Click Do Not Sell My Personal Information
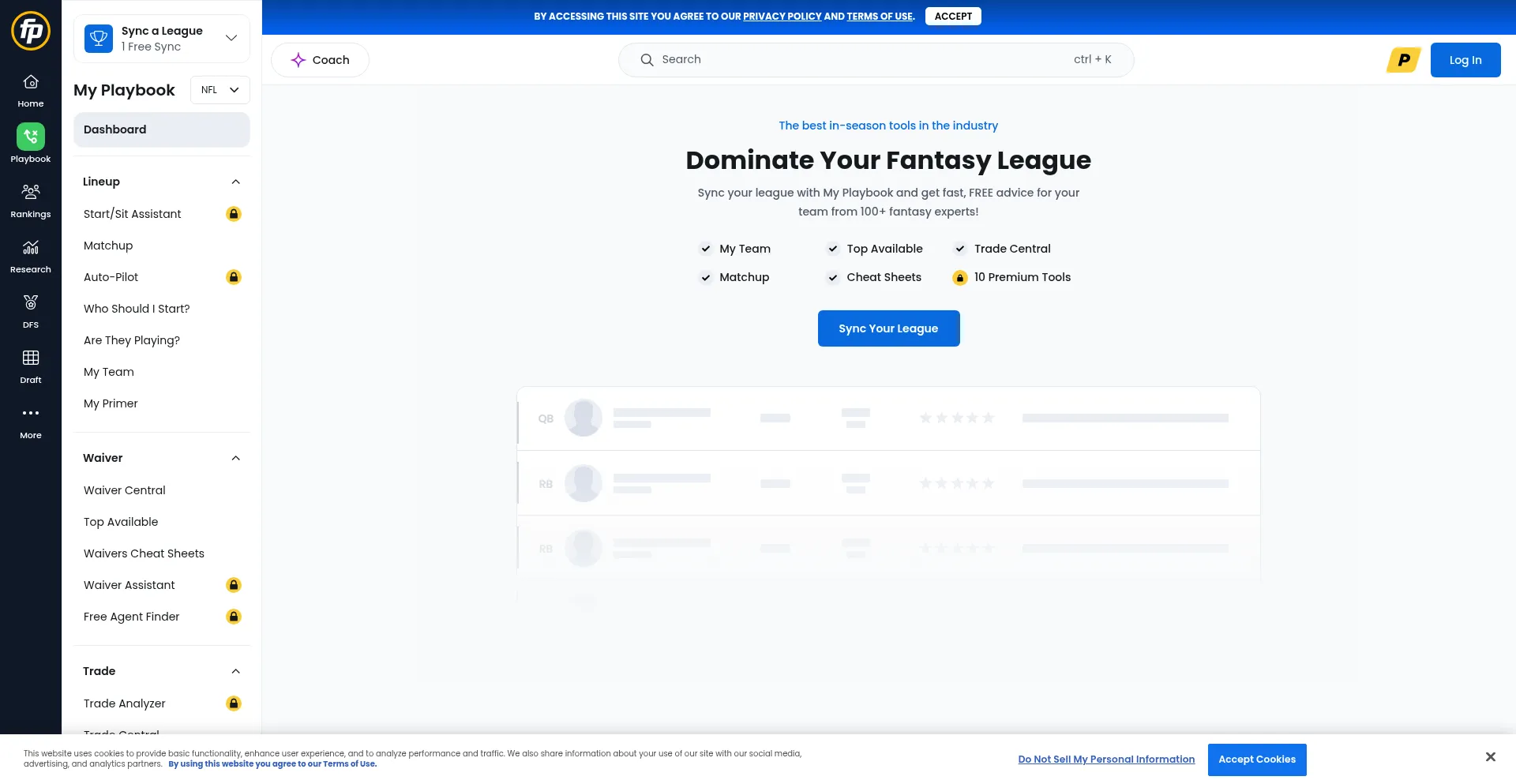Screen dimensions: 1516x784 (1106, 760)
